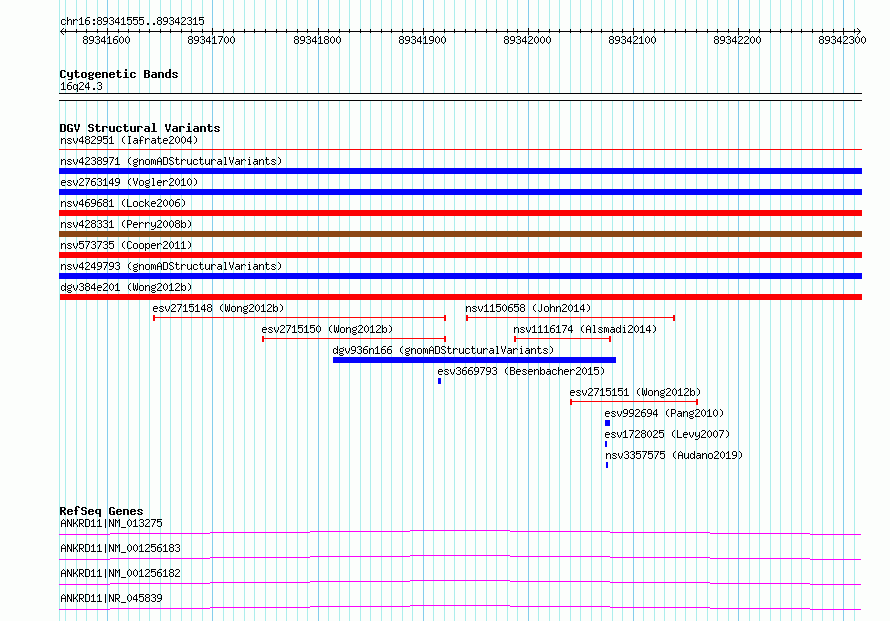Click the 89341700 ruler tick label
Screen dimensions: 890x621
(x=211, y=40)
